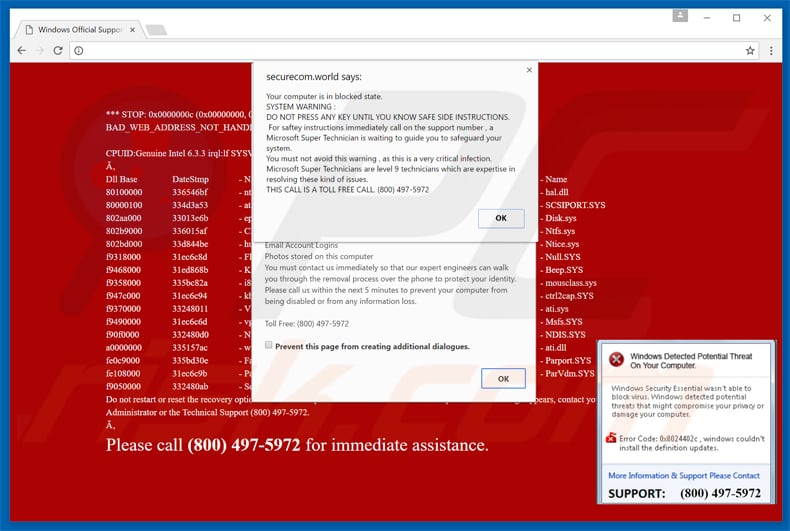Image resolution: width=790 pixels, height=531 pixels.
Task: Click the browser back arrow
Action: (x=21, y=50)
